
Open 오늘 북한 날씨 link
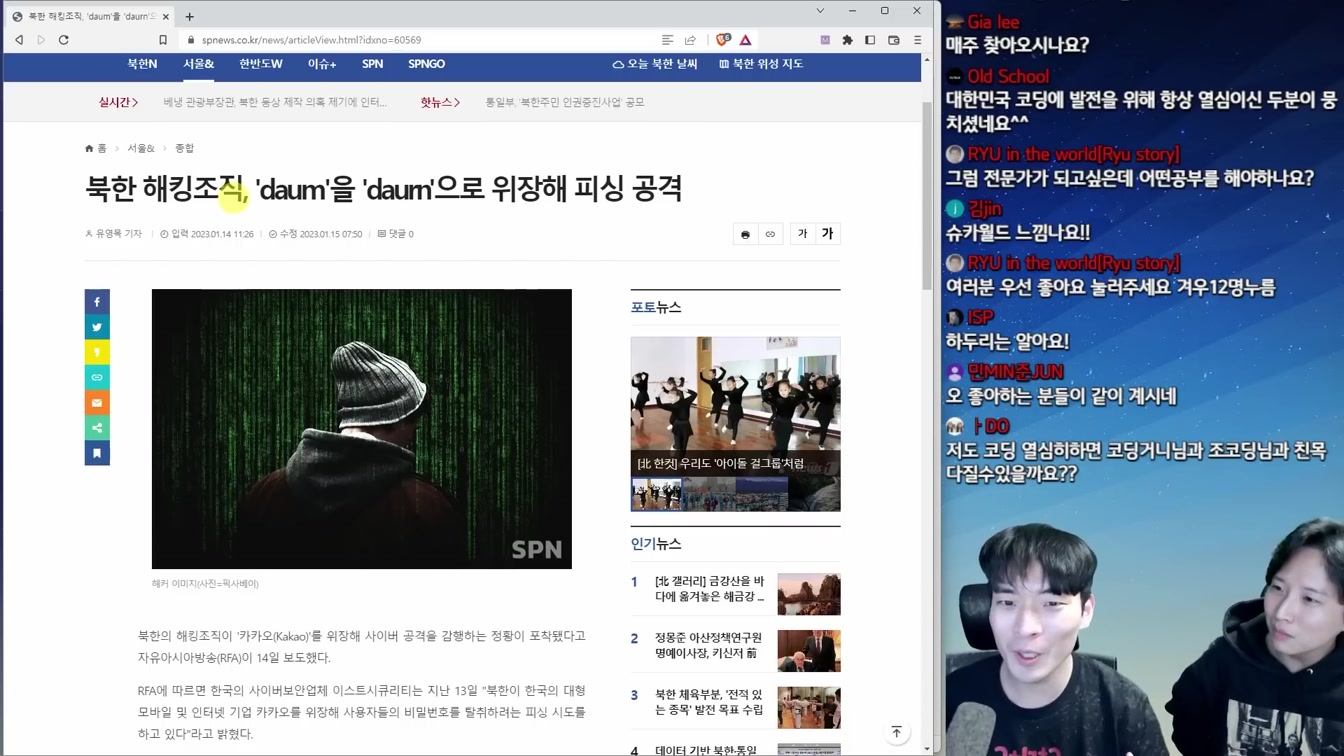[655, 64]
